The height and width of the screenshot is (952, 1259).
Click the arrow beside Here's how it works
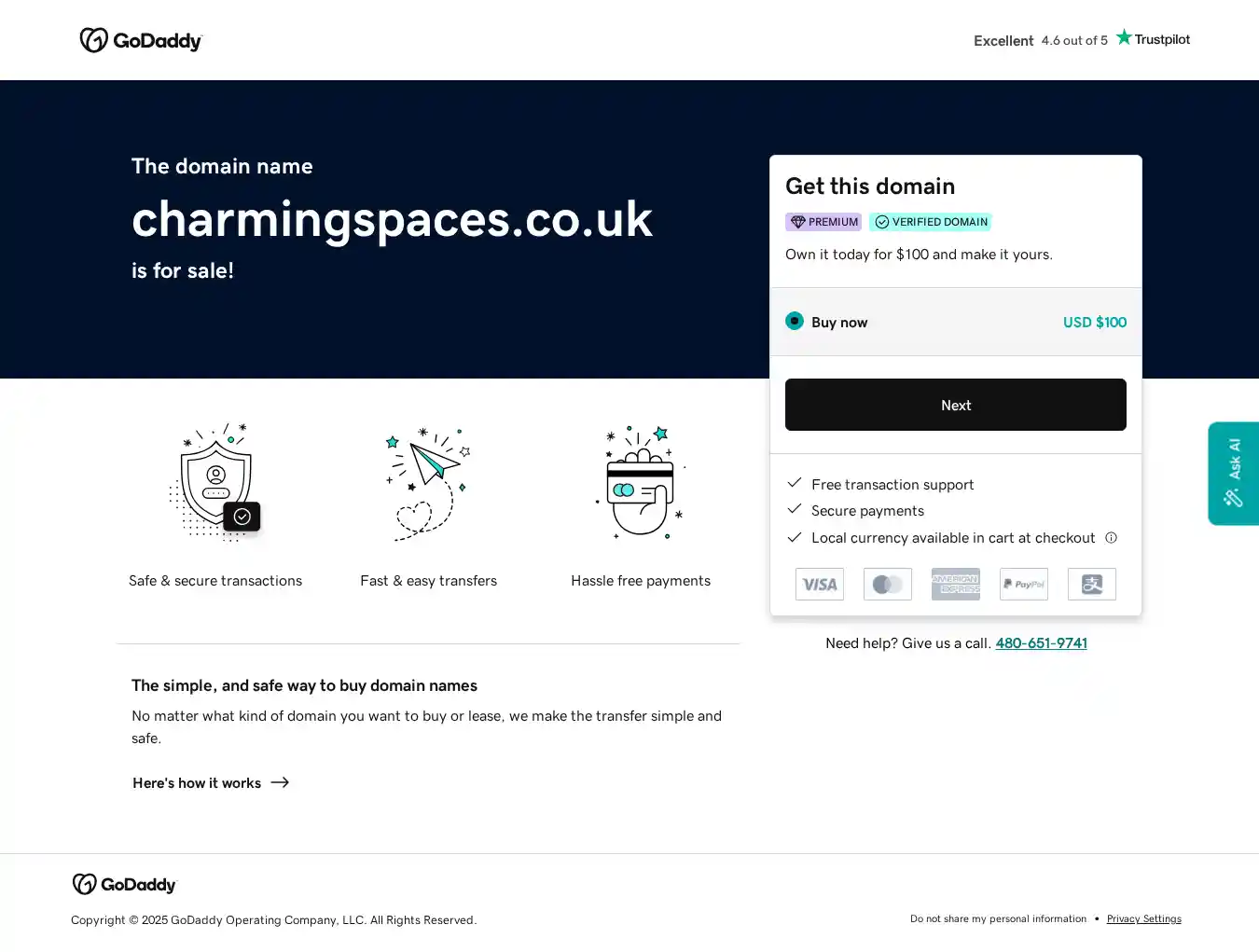pyautogui.click(x=280, y=782)
